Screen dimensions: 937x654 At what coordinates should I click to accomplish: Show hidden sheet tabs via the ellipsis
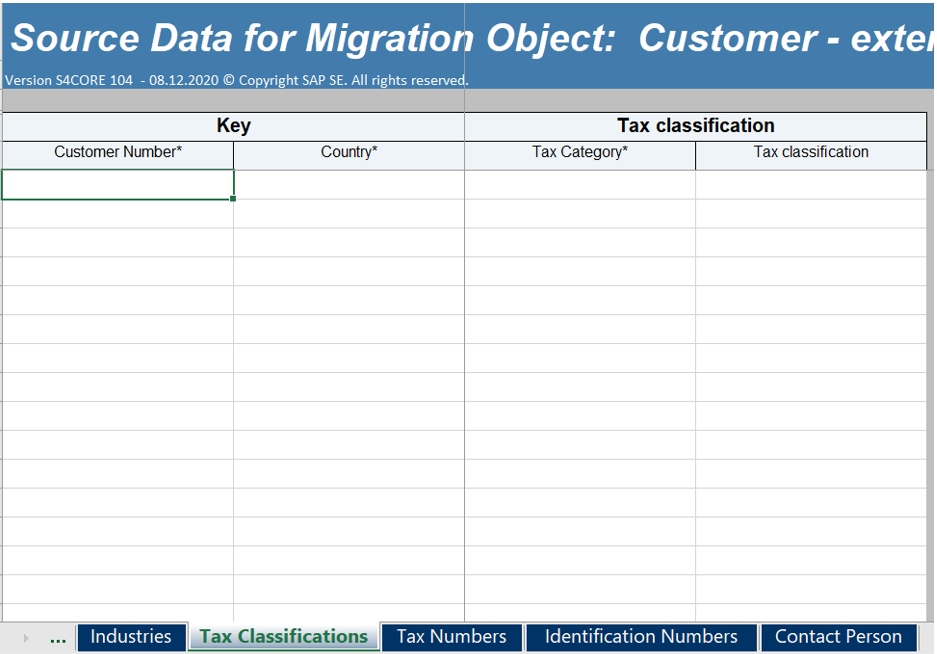pyautogui.click(x=58, y=638)
